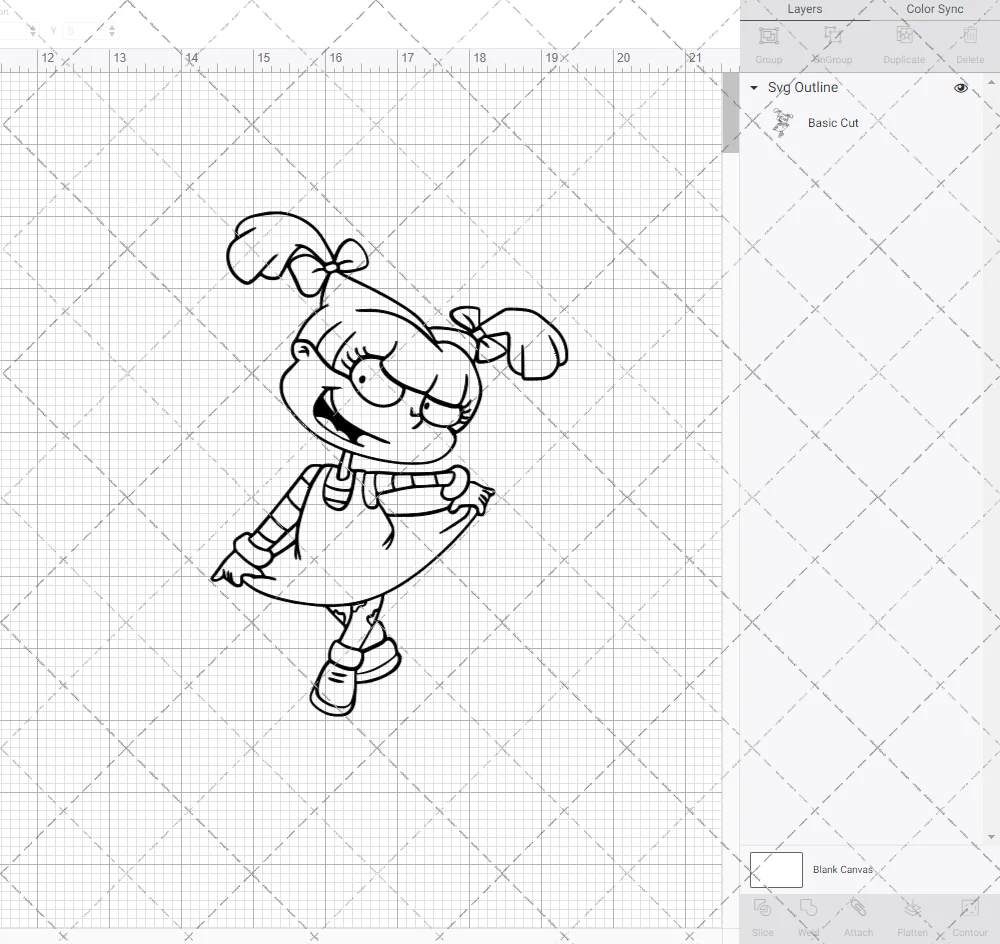The width and height of the screenshot is (1000, 944).
Task: Collapse the Svg Outline group
Action: (753, 88)
